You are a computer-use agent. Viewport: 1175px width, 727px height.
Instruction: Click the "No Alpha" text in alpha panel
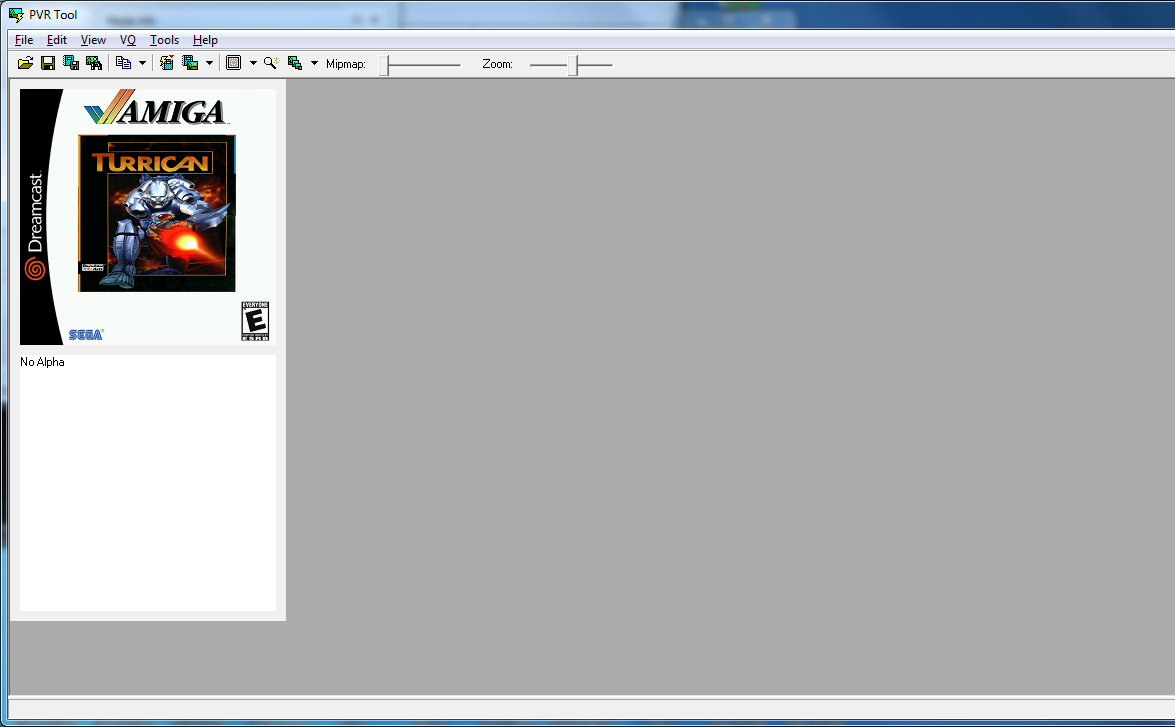[x=43, y=362]
